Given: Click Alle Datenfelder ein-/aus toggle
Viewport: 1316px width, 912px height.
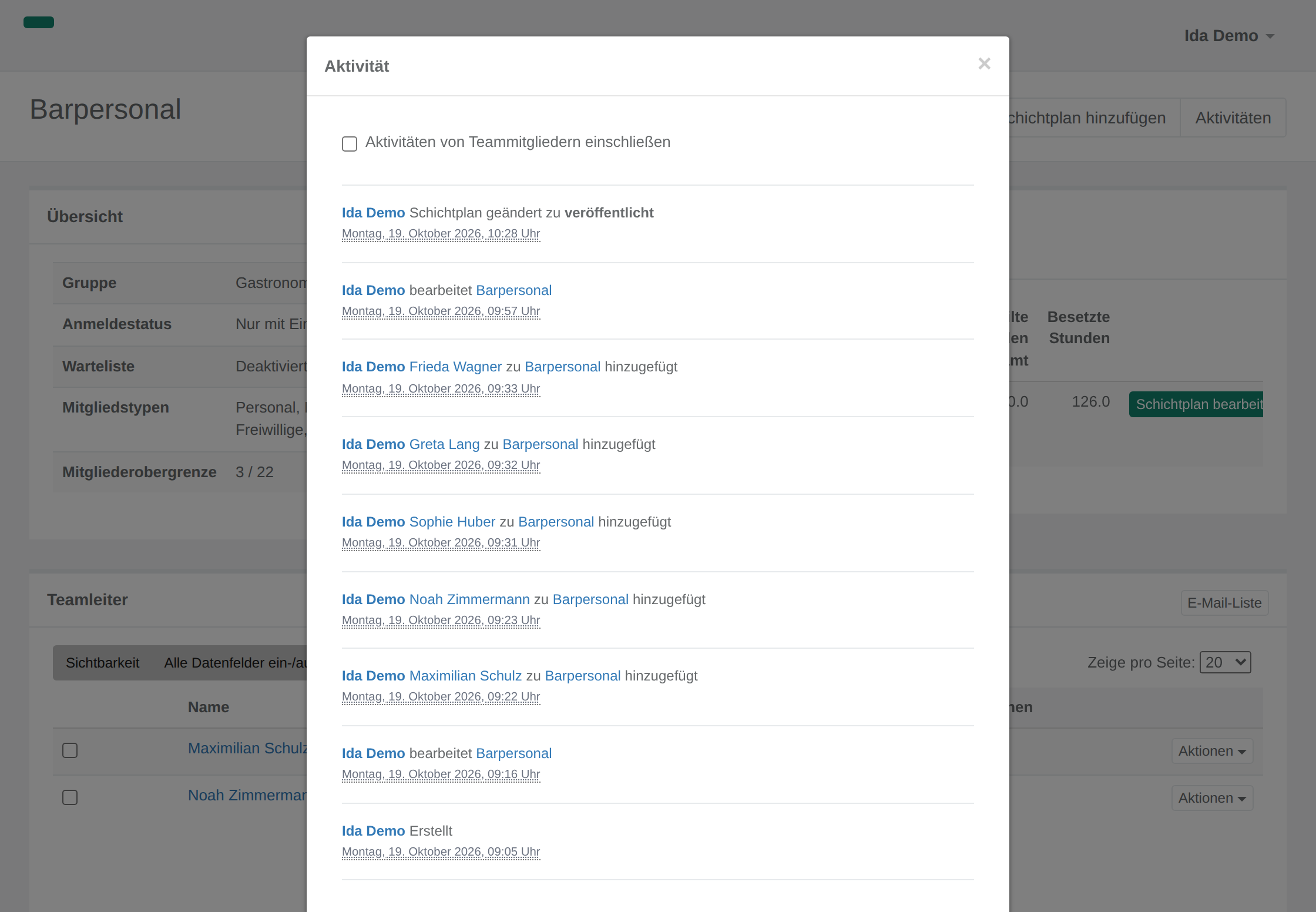Looking at the screenshot, I should [x=235, y=663].
